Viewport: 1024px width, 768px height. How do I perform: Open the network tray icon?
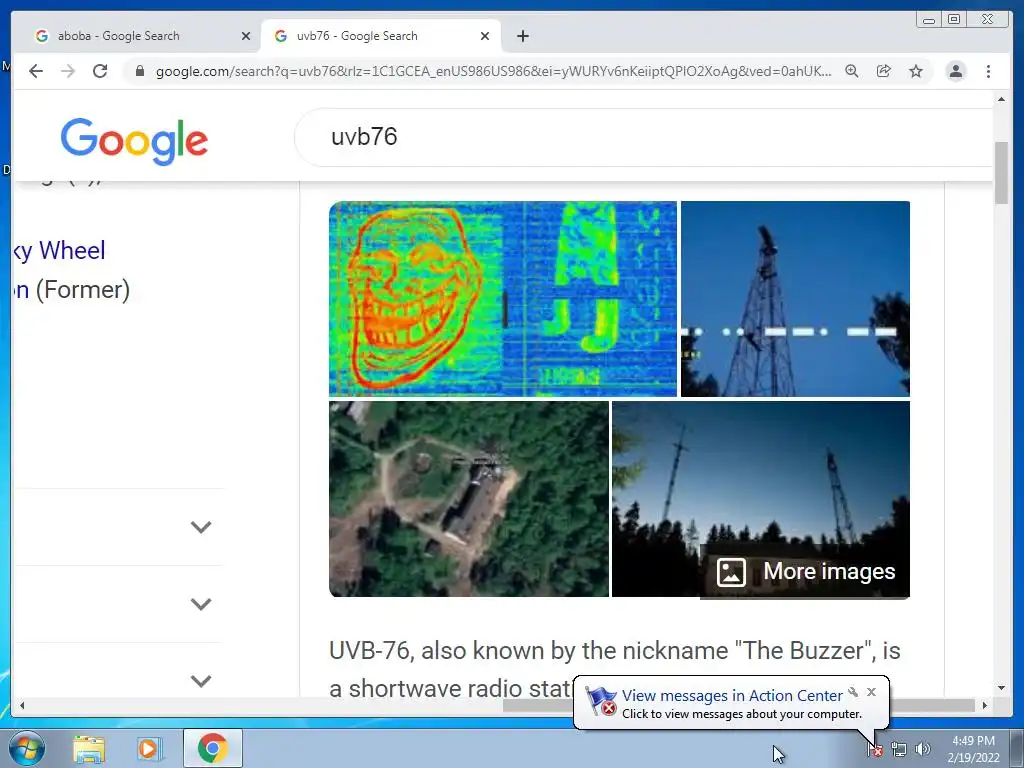899,750
